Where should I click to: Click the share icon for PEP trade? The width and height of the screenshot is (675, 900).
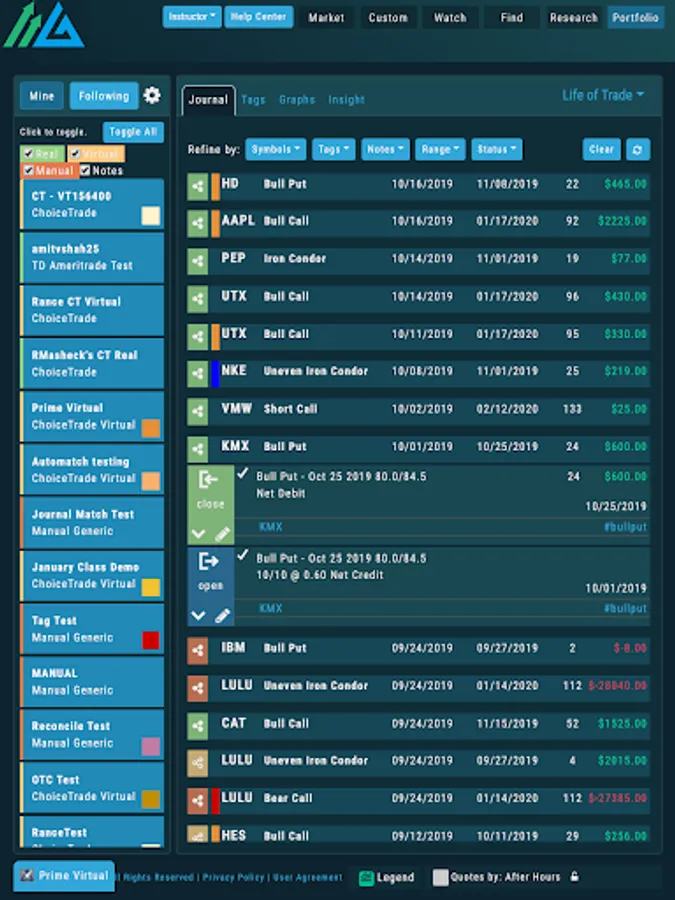(197, 261)
